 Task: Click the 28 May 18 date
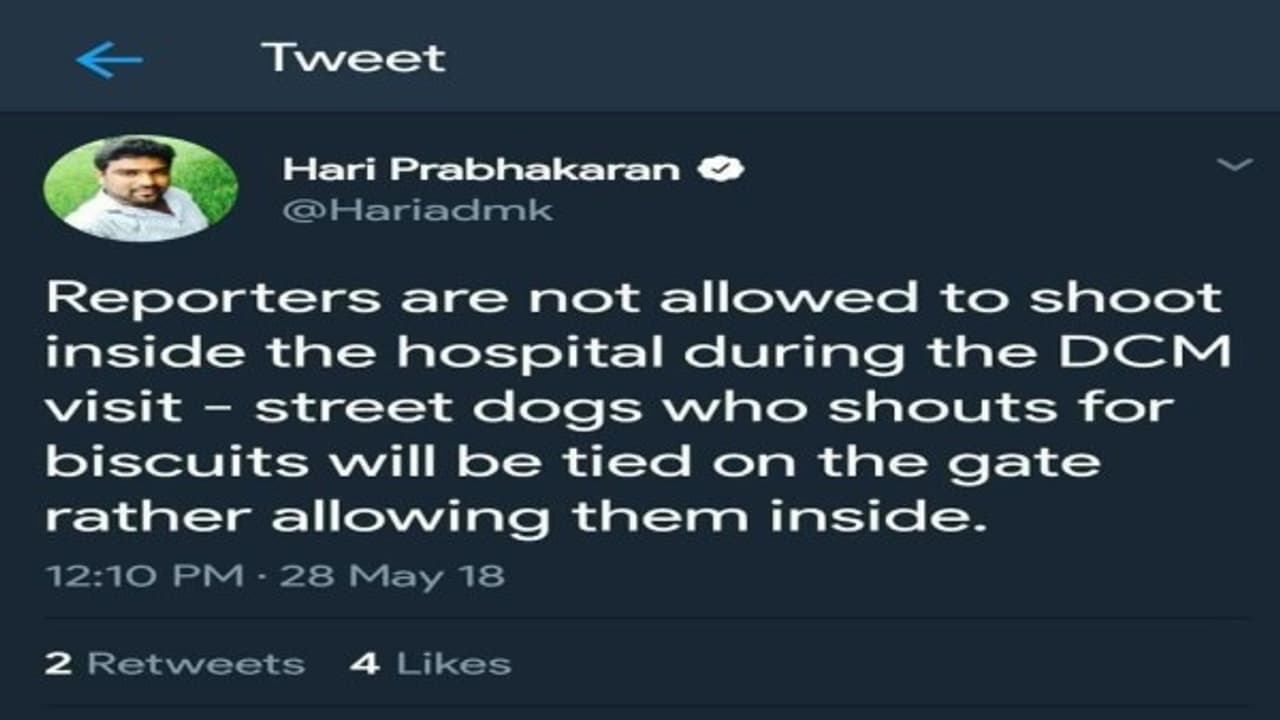click(392, 576)
